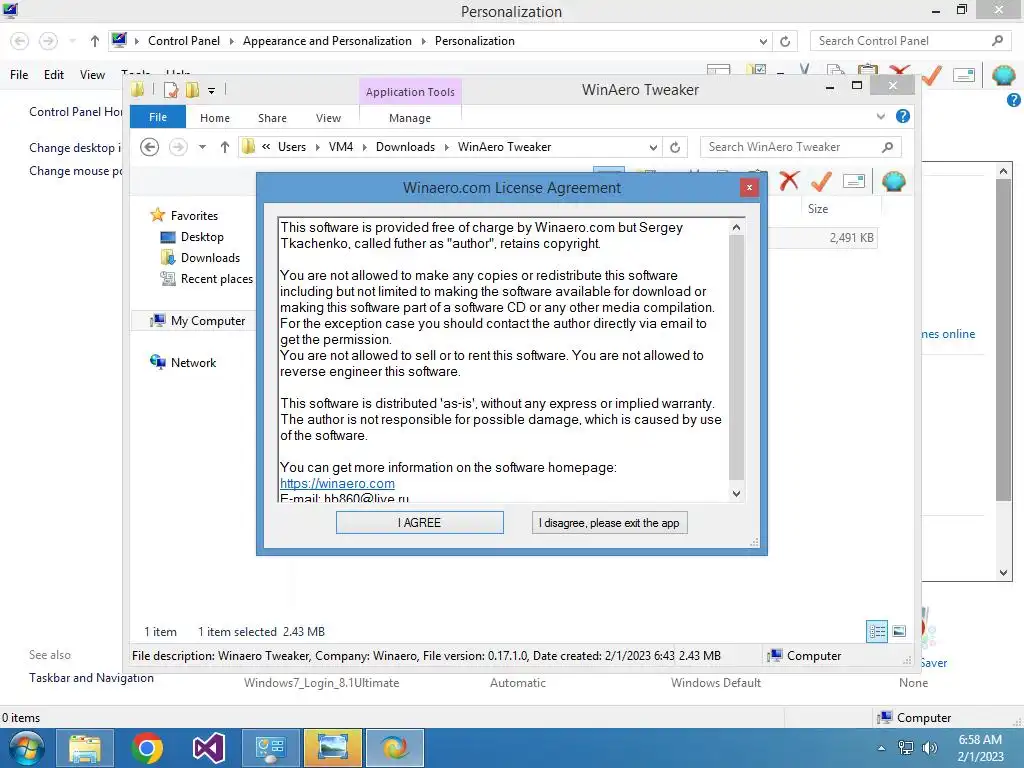Click the VM4 breadcrumb segment
This screenshot has width=1024, height=768.
(x=341, y=147)
